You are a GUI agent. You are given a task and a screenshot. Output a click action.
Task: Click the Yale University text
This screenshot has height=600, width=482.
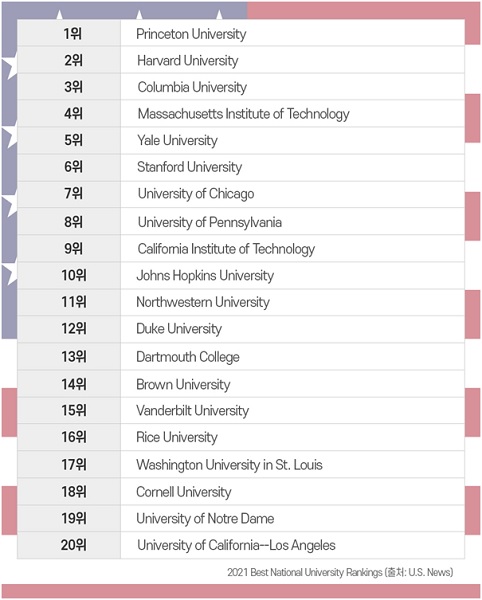click(177, 140)
